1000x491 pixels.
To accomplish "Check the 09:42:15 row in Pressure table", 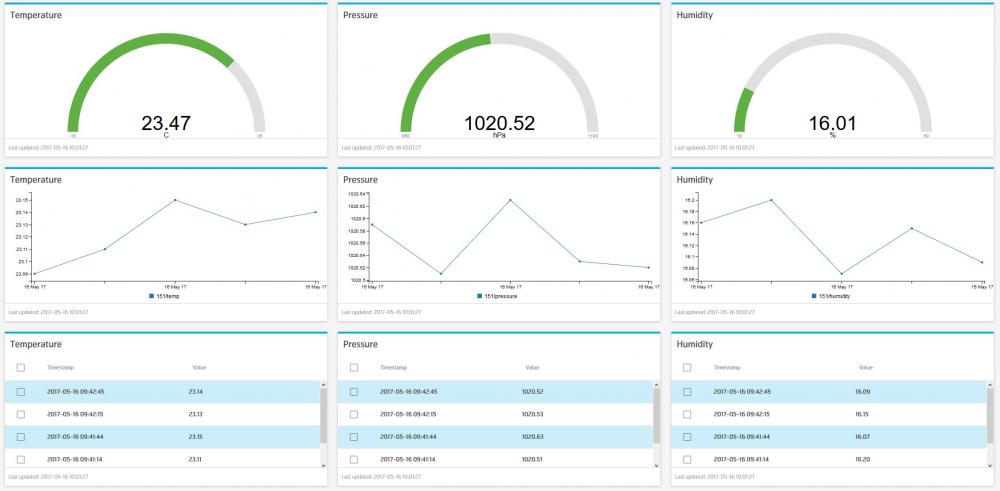I will point(353,414).
